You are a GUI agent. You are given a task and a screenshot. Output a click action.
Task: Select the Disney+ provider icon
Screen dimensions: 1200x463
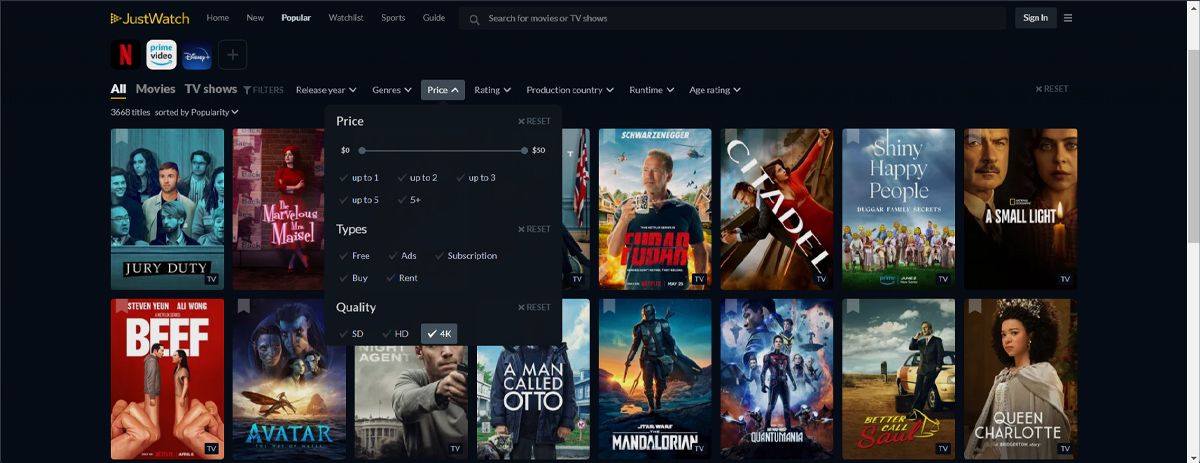(197, 55)
